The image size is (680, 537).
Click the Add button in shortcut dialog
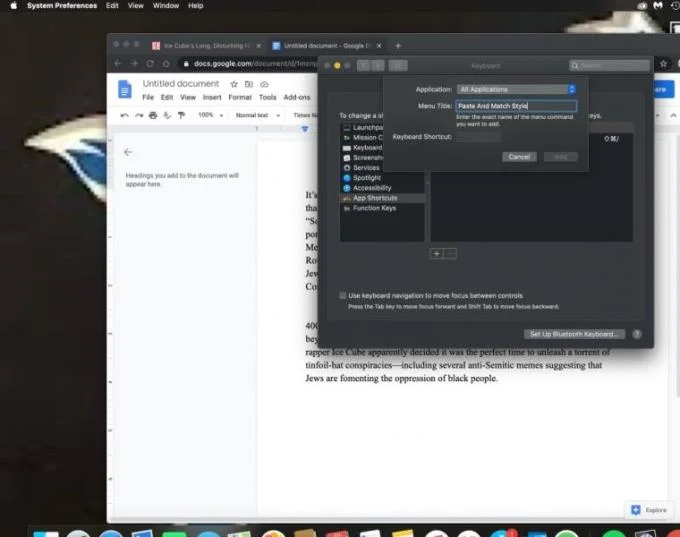(560, 157)
